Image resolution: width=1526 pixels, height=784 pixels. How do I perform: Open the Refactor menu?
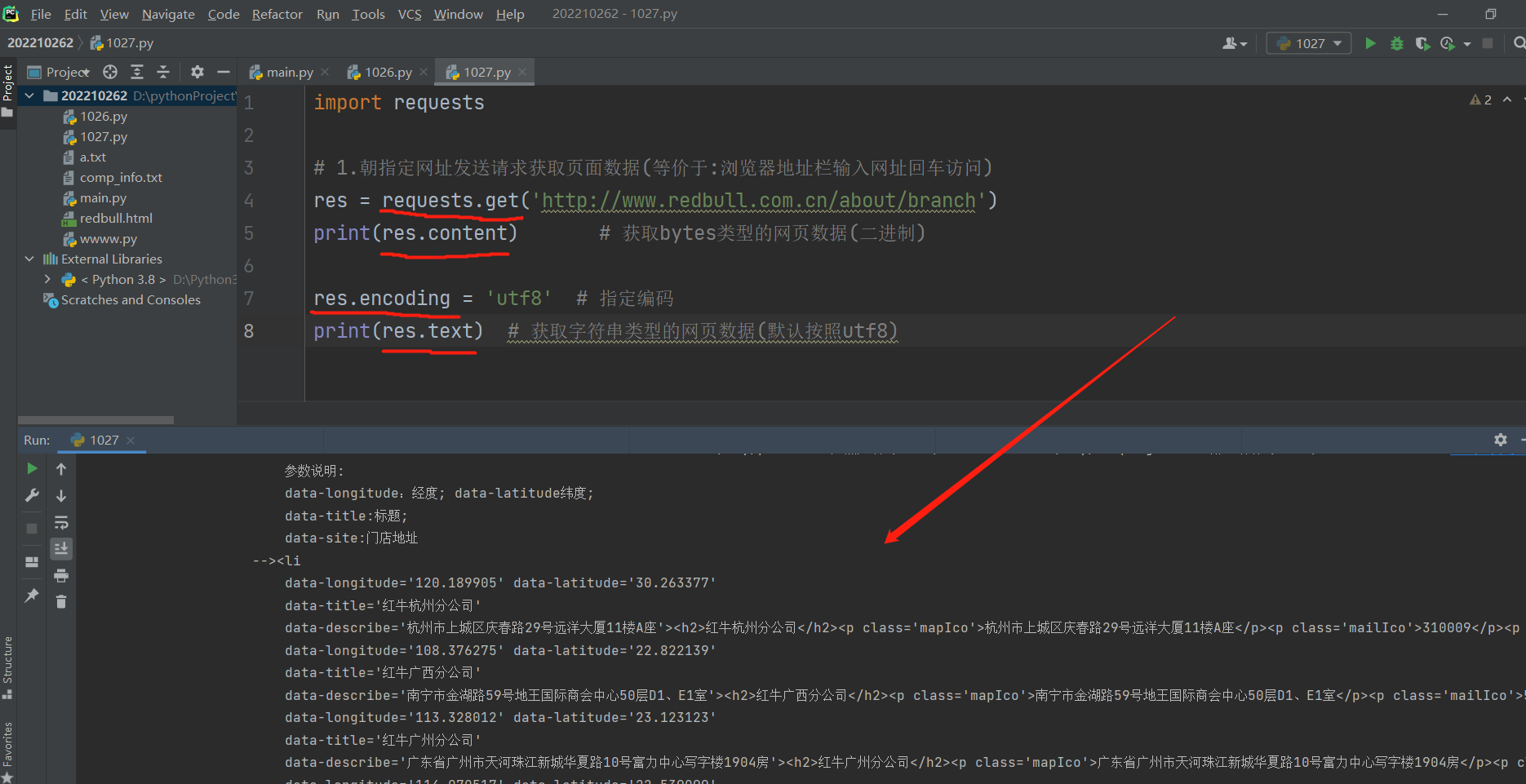277,14
